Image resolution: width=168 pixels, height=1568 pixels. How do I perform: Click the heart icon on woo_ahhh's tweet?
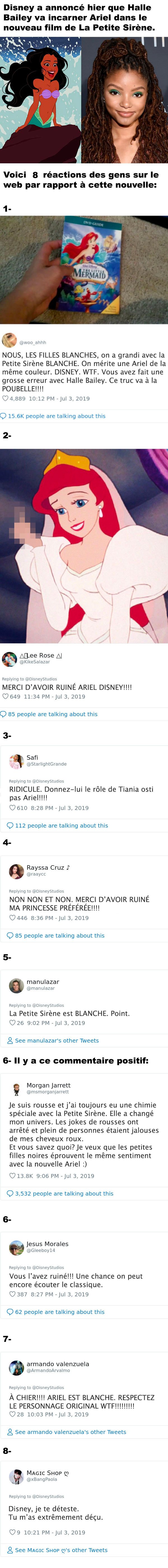coord(6,399)
